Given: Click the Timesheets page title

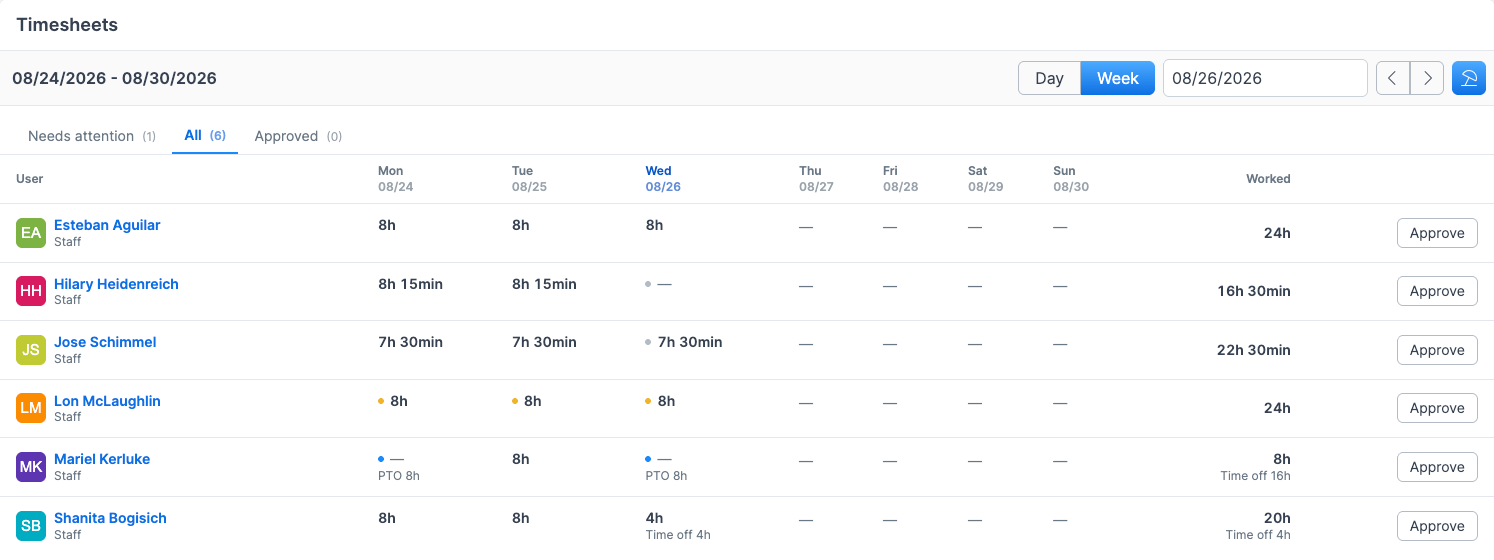Looking at the screenshot, I should 67,25.
